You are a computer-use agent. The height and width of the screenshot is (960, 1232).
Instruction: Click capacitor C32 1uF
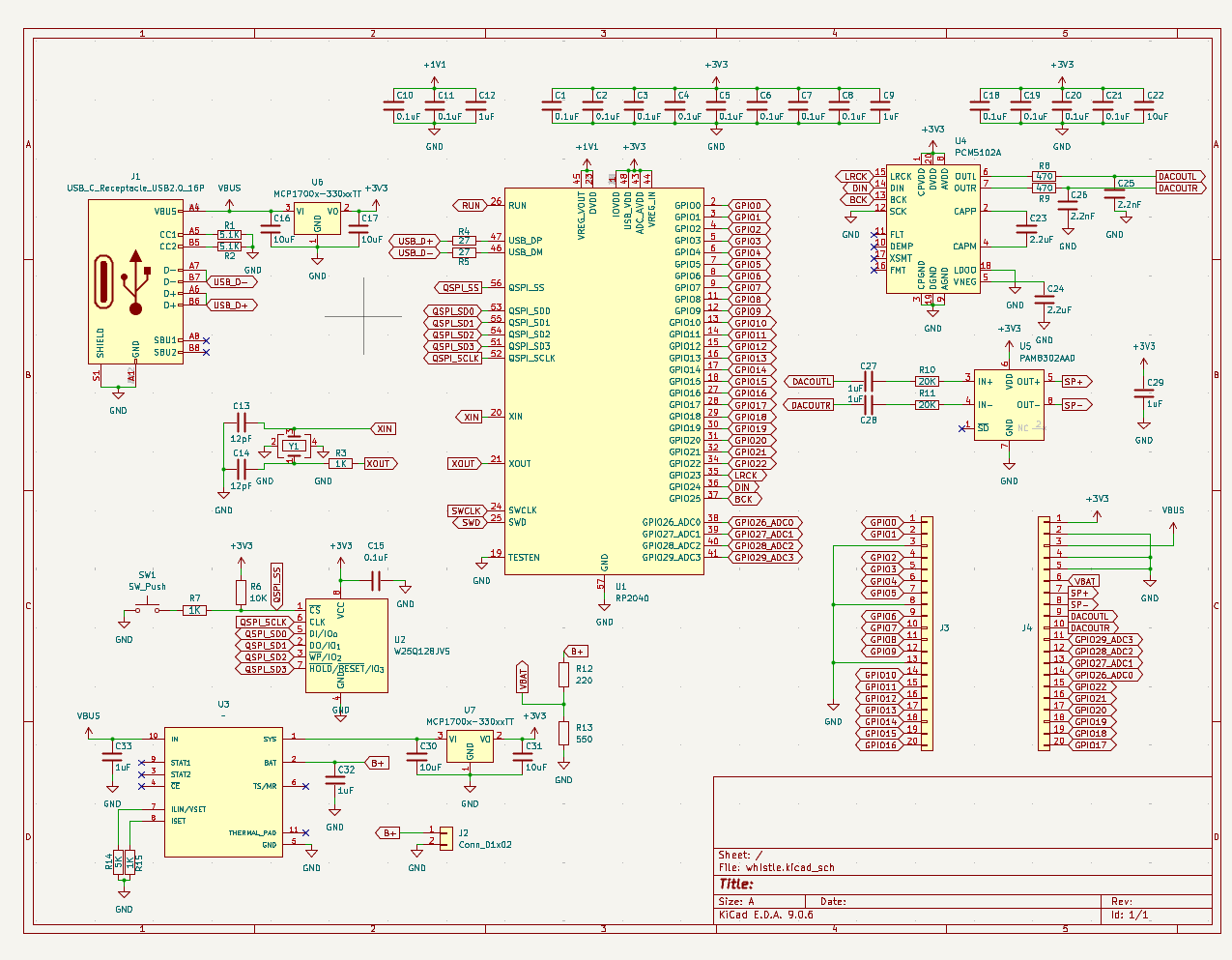pos(335,780)
